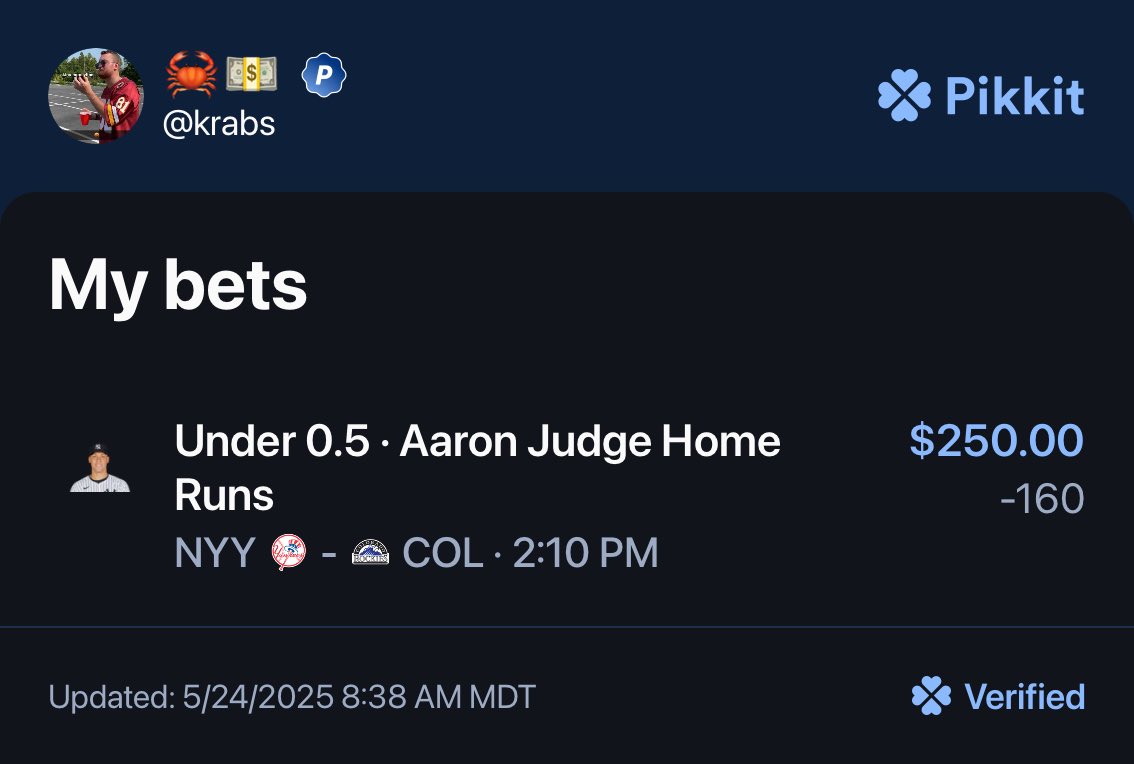The image size is (1134, 764).
Task: Click the -160 odds value
Action: [x=1042, y=499]
